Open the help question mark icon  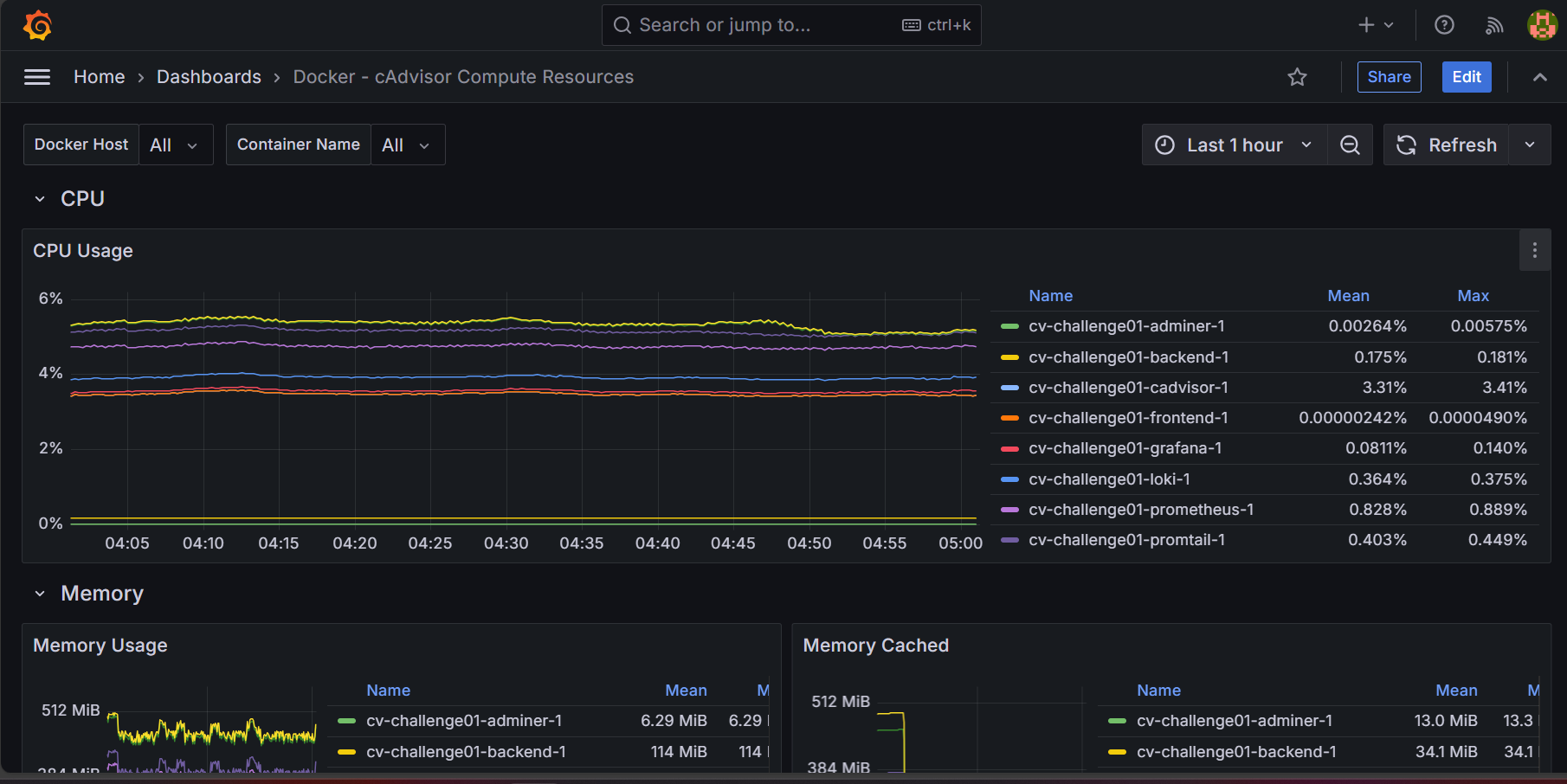point(1444,25)
